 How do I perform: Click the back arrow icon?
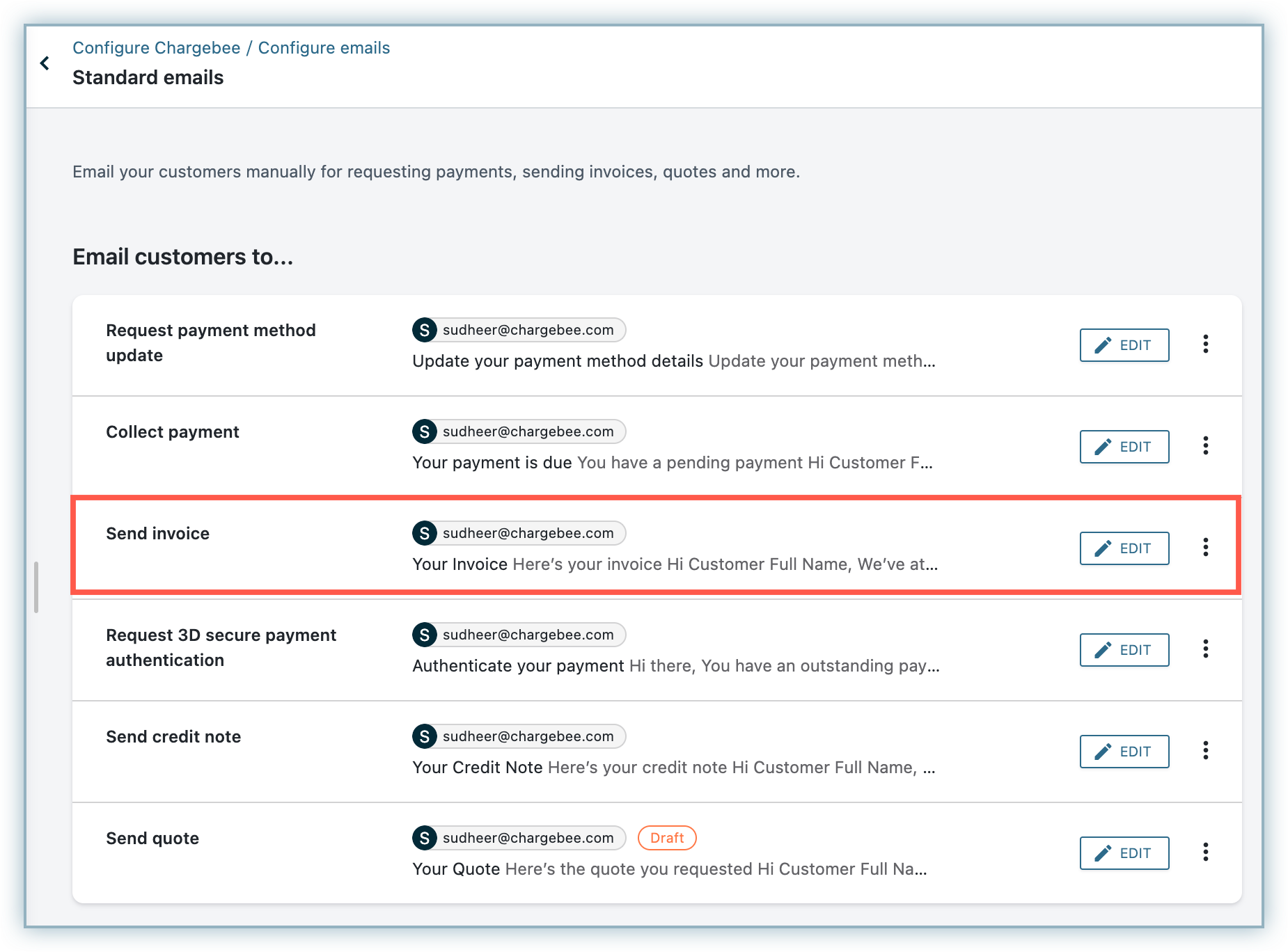[45, 63]
